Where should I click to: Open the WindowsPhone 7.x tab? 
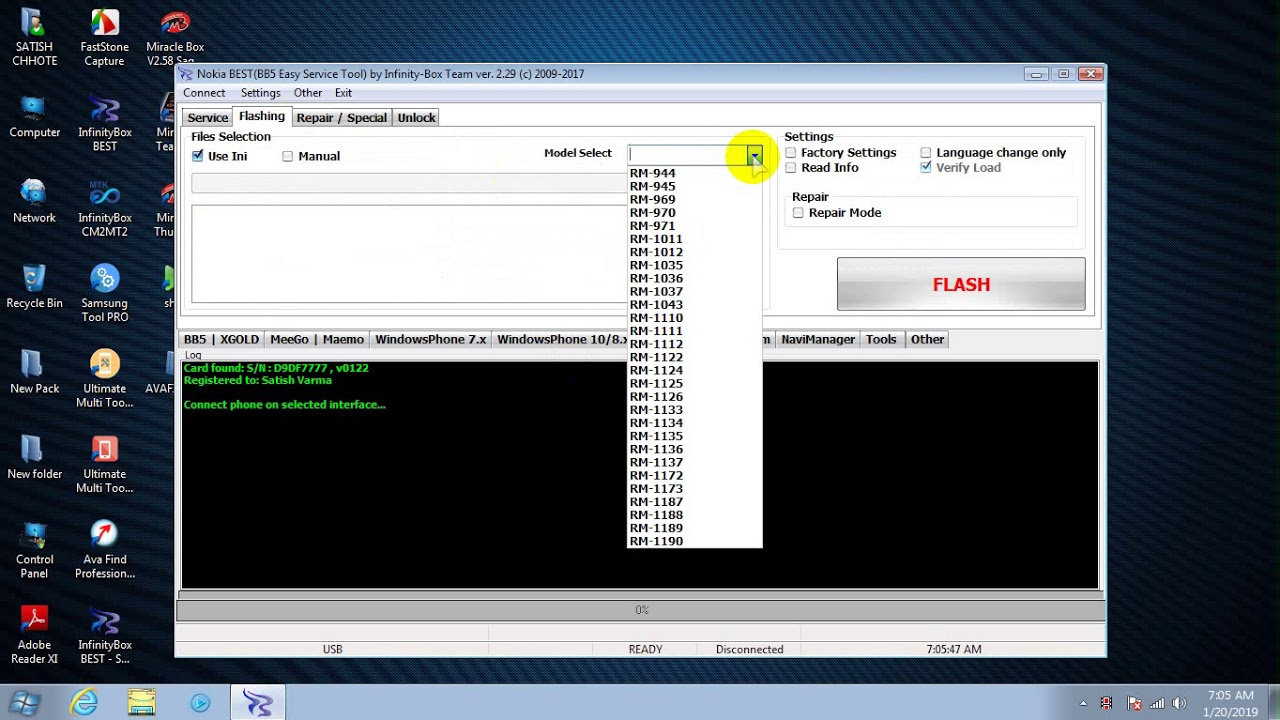[430, 340]
